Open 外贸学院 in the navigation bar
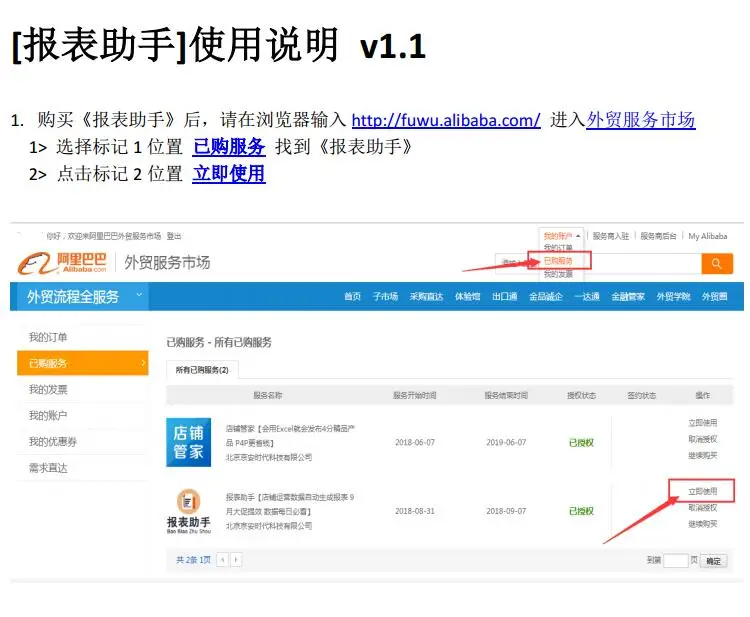 coord(673,297)
